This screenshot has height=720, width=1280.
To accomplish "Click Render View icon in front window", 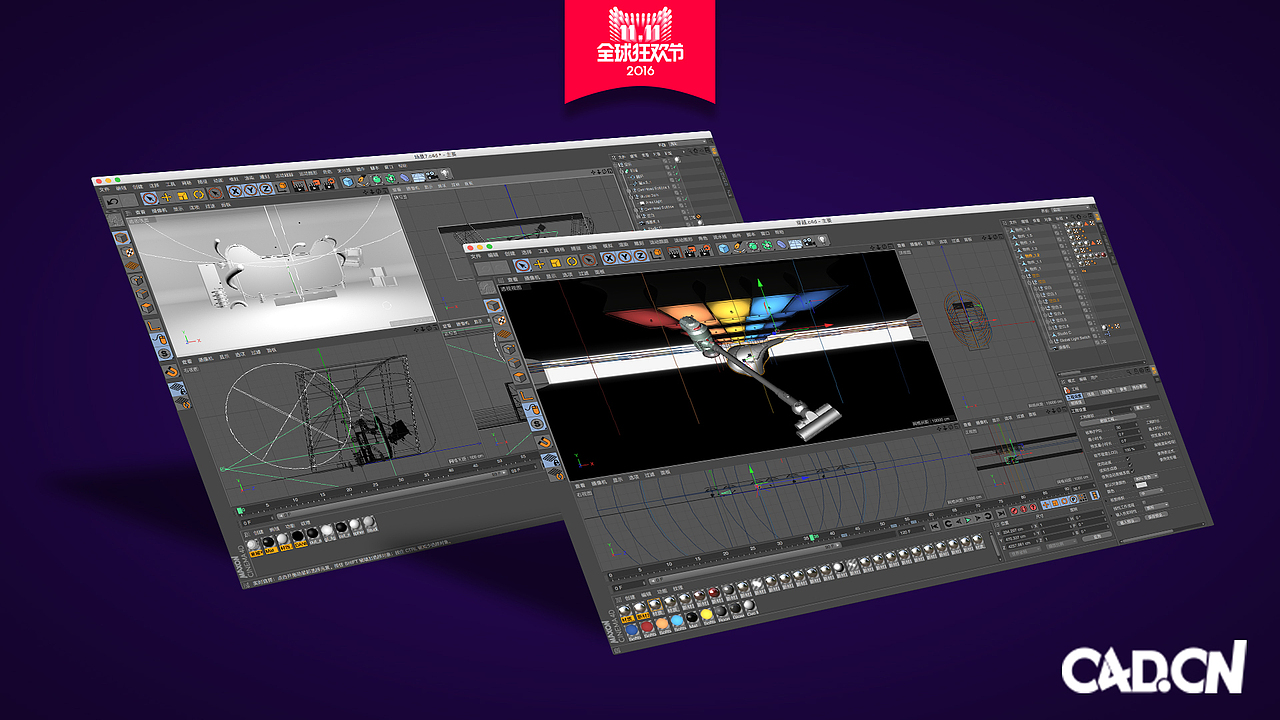I will tap(674, 252).
